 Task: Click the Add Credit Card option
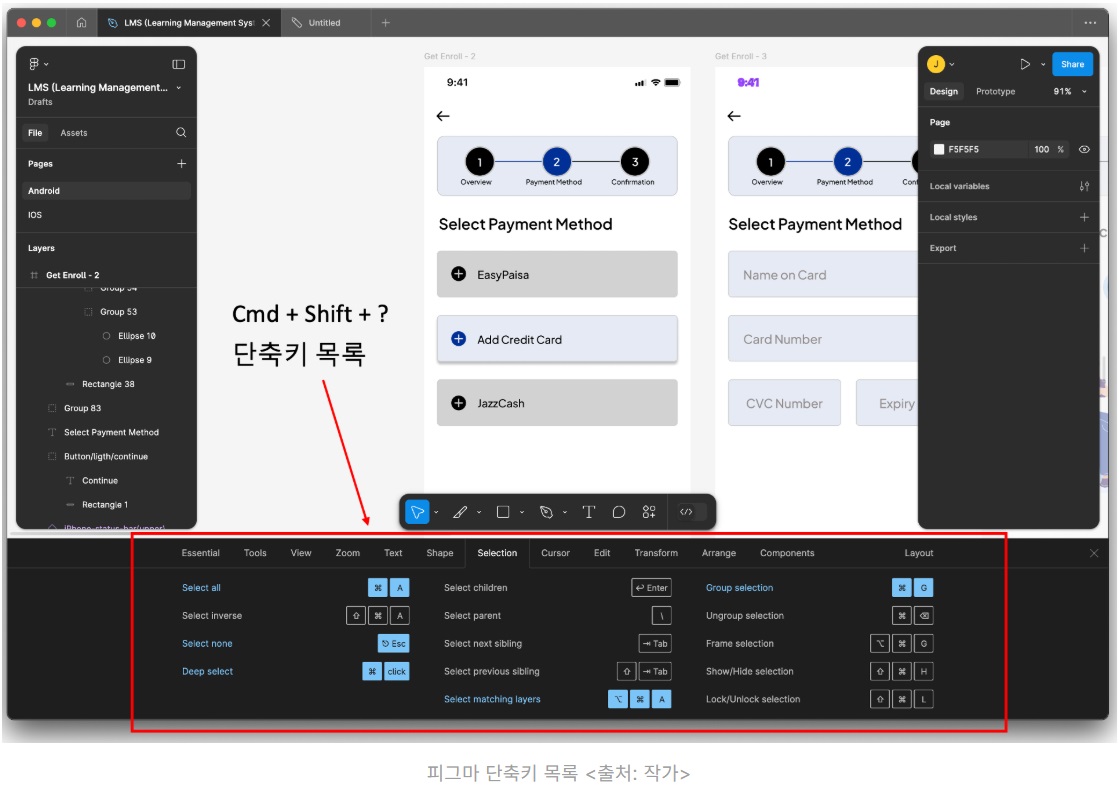click(557, 339)
